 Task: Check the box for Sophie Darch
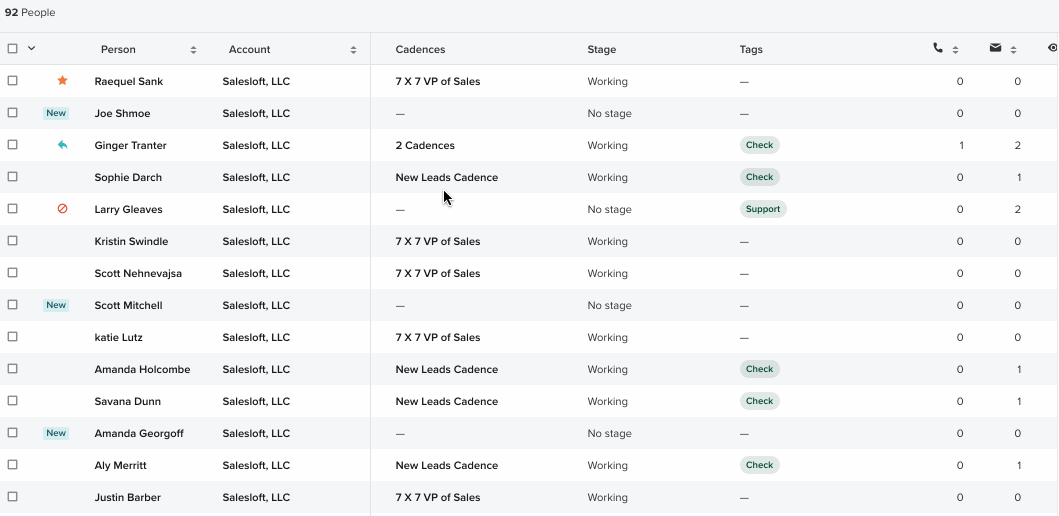13,177
